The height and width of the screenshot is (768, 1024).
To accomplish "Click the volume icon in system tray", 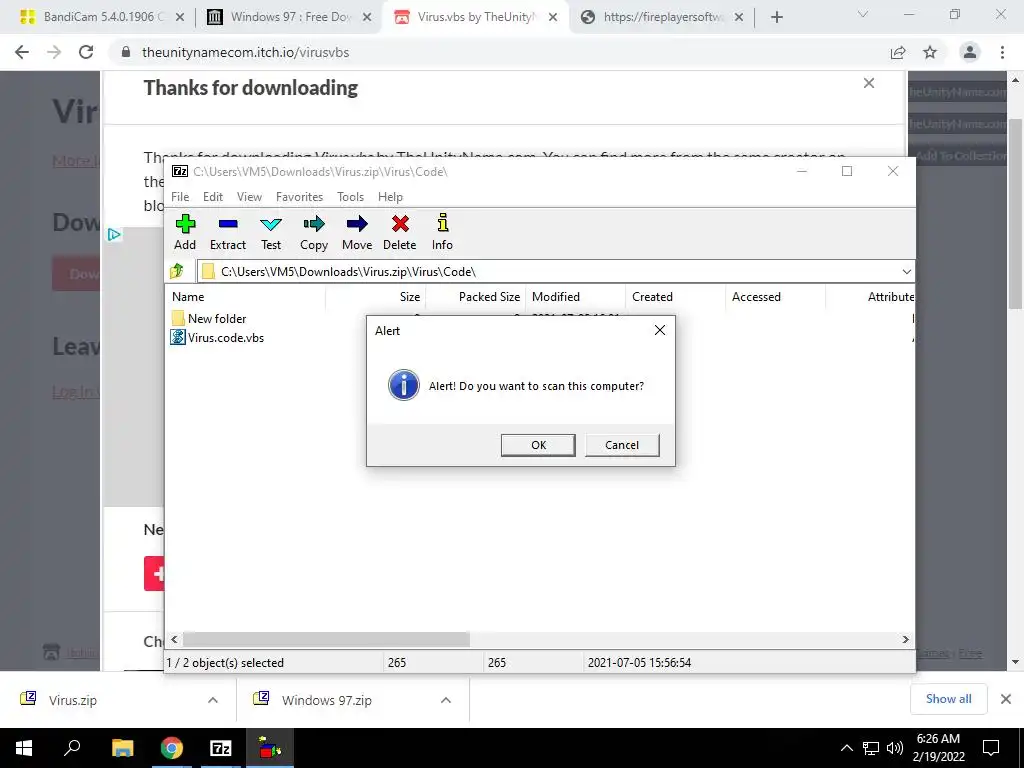I will (895, 748).
